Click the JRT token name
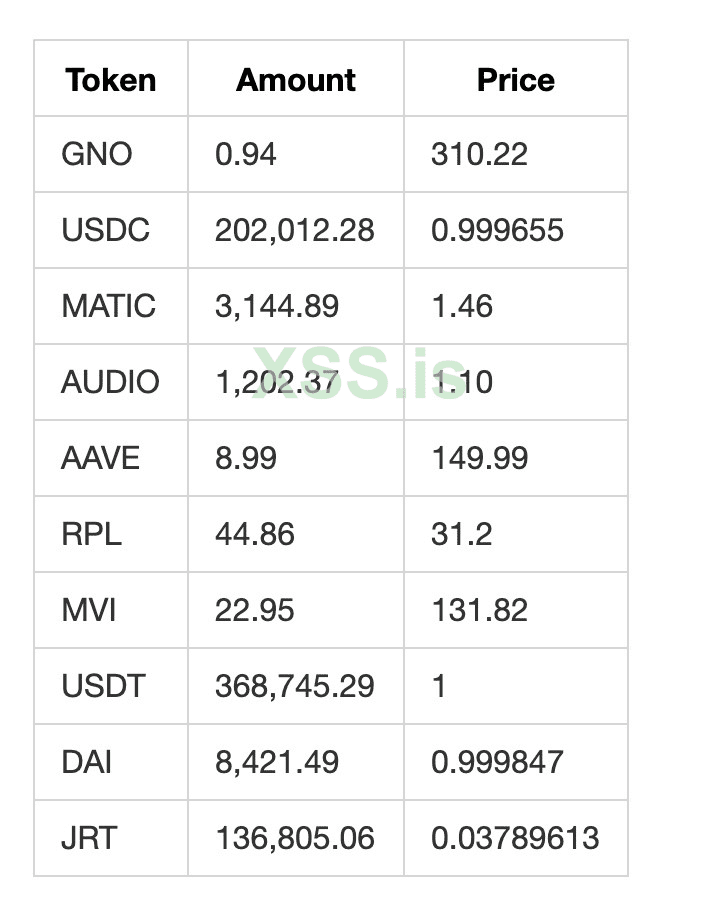 [x=91, y=838]
